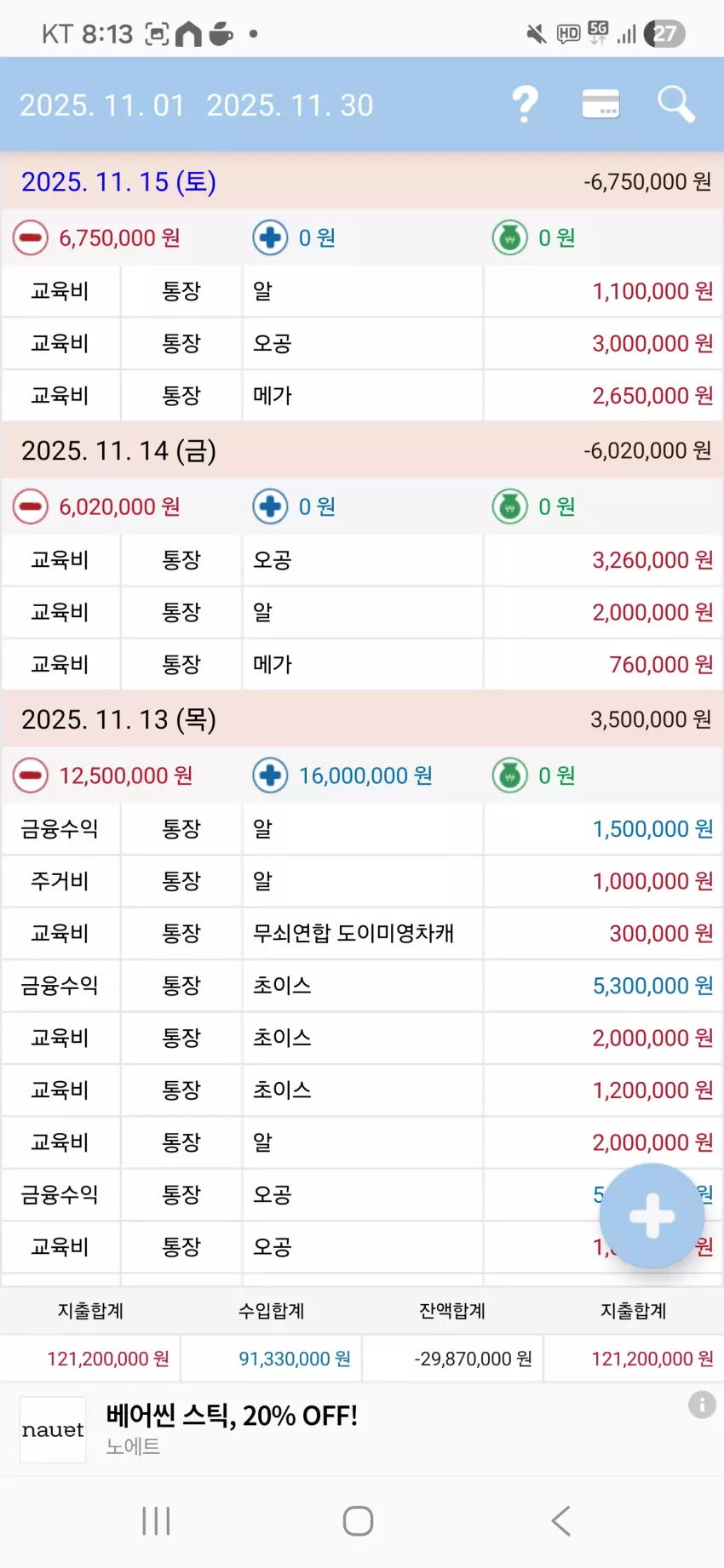The width and height of the screenshot is (724, 1568).
Task: Tap the floating add entry plus button
Action: click(x=652, y=1216)
